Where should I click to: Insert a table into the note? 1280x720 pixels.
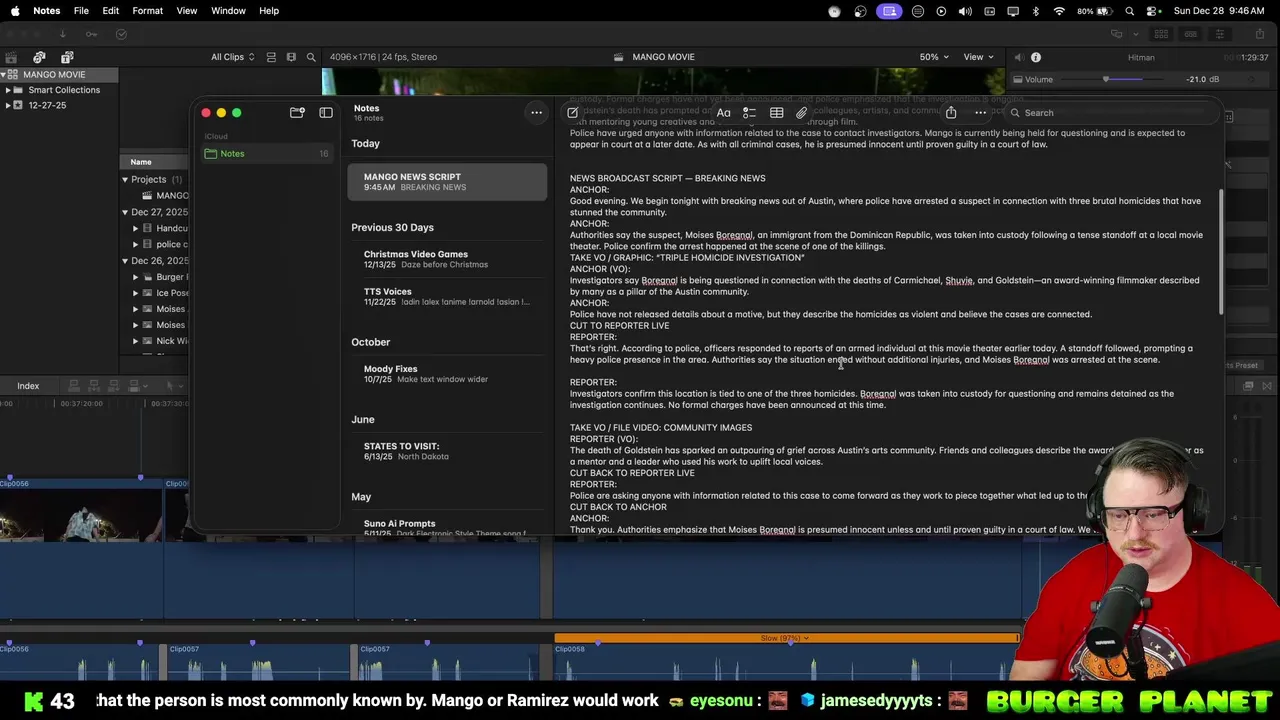776,113
